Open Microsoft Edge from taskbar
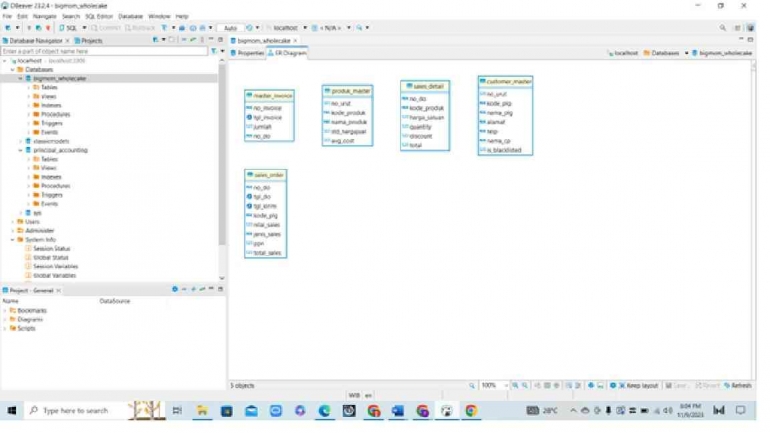770x433 pixels. click(x=324, y=410)
